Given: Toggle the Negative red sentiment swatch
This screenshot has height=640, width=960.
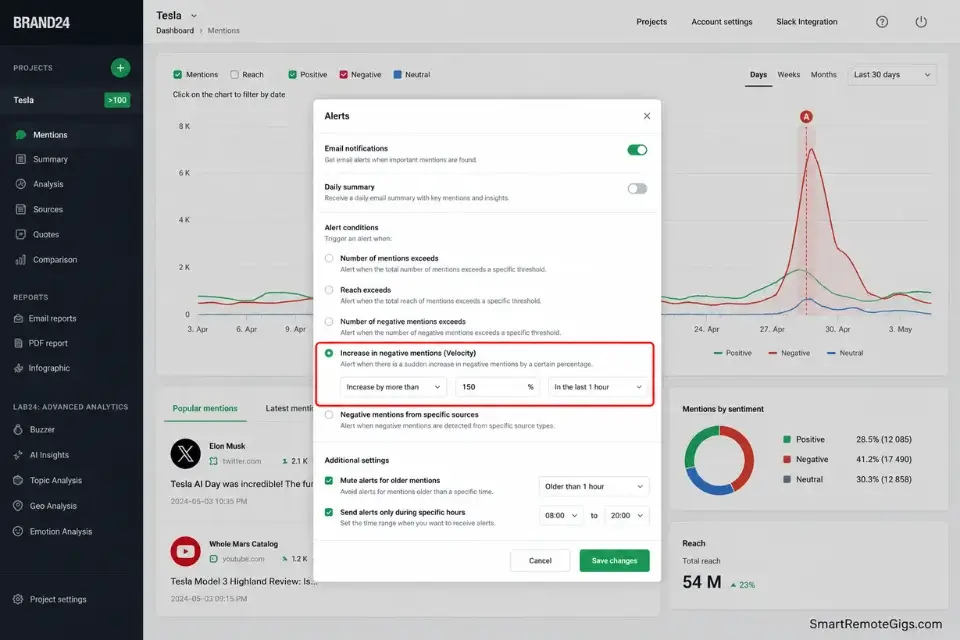Looking at the screenshot, I should tap(343, 75).
